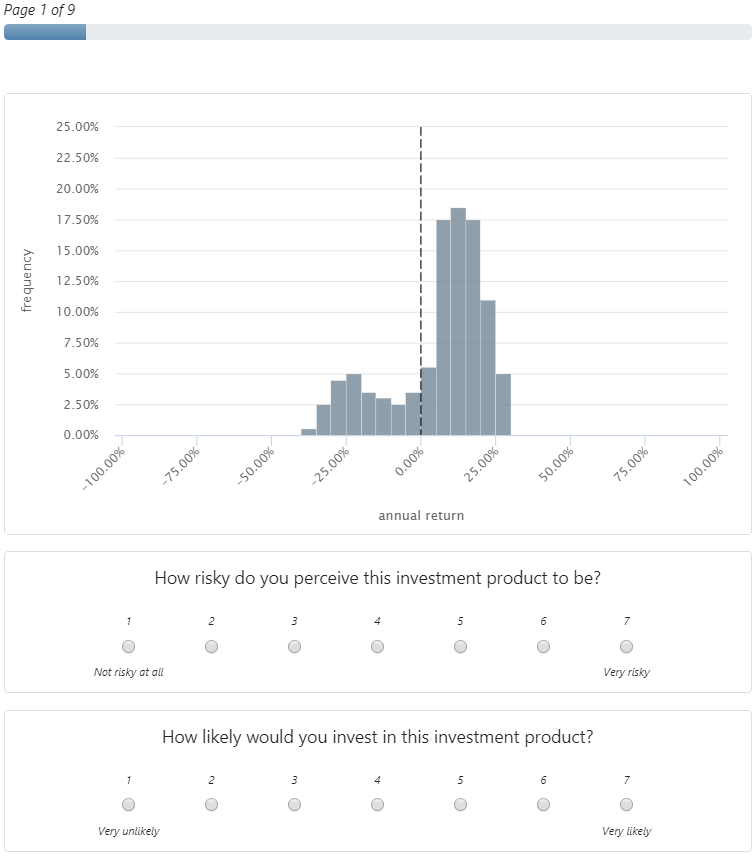
Task: Rate the product 7, Very risky
Action: point(626,647)
